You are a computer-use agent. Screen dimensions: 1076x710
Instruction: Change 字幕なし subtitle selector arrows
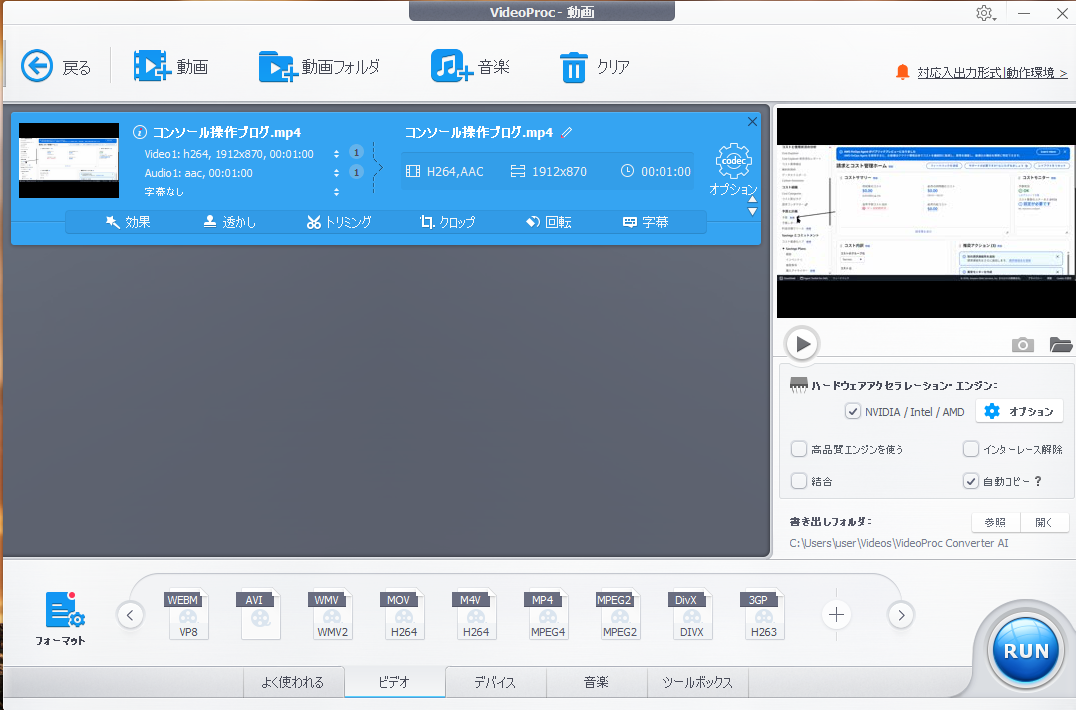click(x=336, y=192)
